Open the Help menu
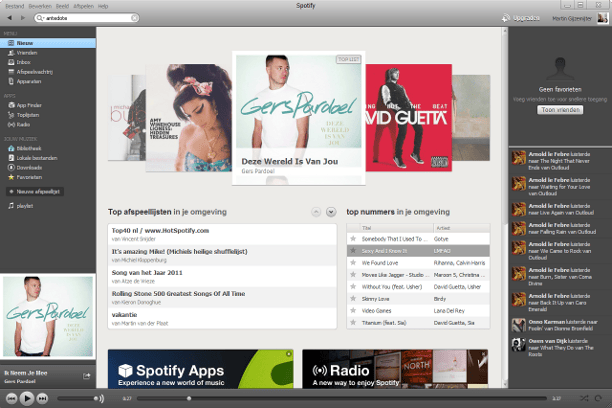 pos(103,6)
